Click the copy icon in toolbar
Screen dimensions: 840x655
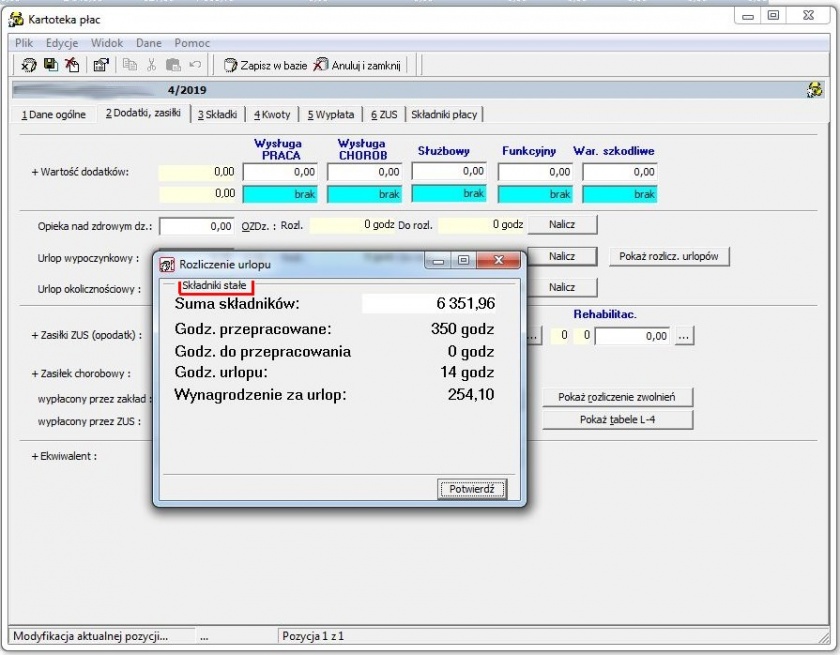click(x=130, y=65)
